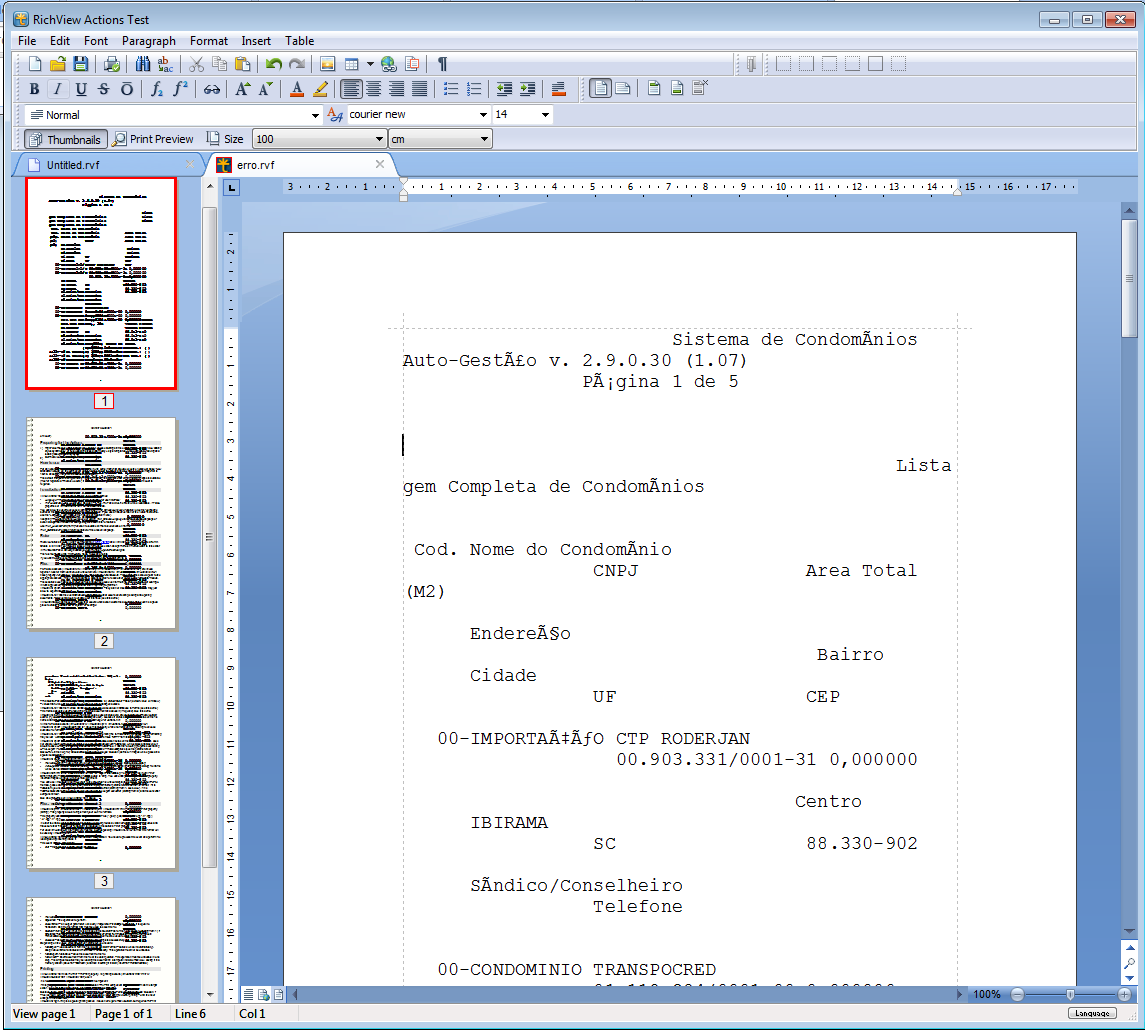Click the glasses icon next to the subscript buttons
Viewport: 1145px width, 1032px height.
click(x=212, y=89)
